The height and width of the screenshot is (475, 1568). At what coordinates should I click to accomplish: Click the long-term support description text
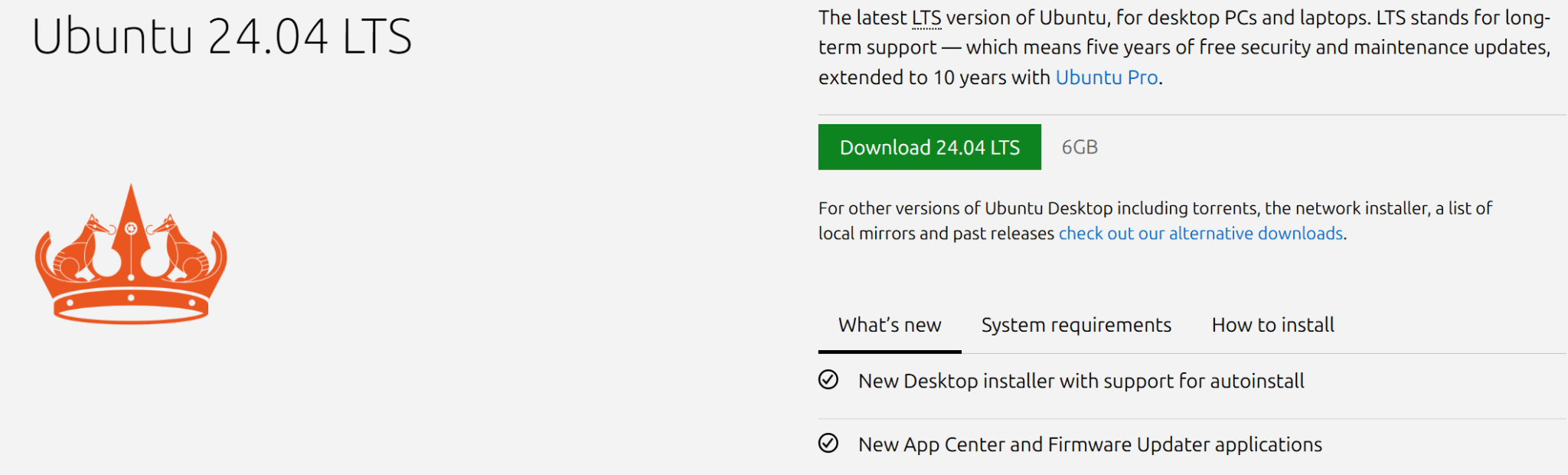tap(1148, 47)
